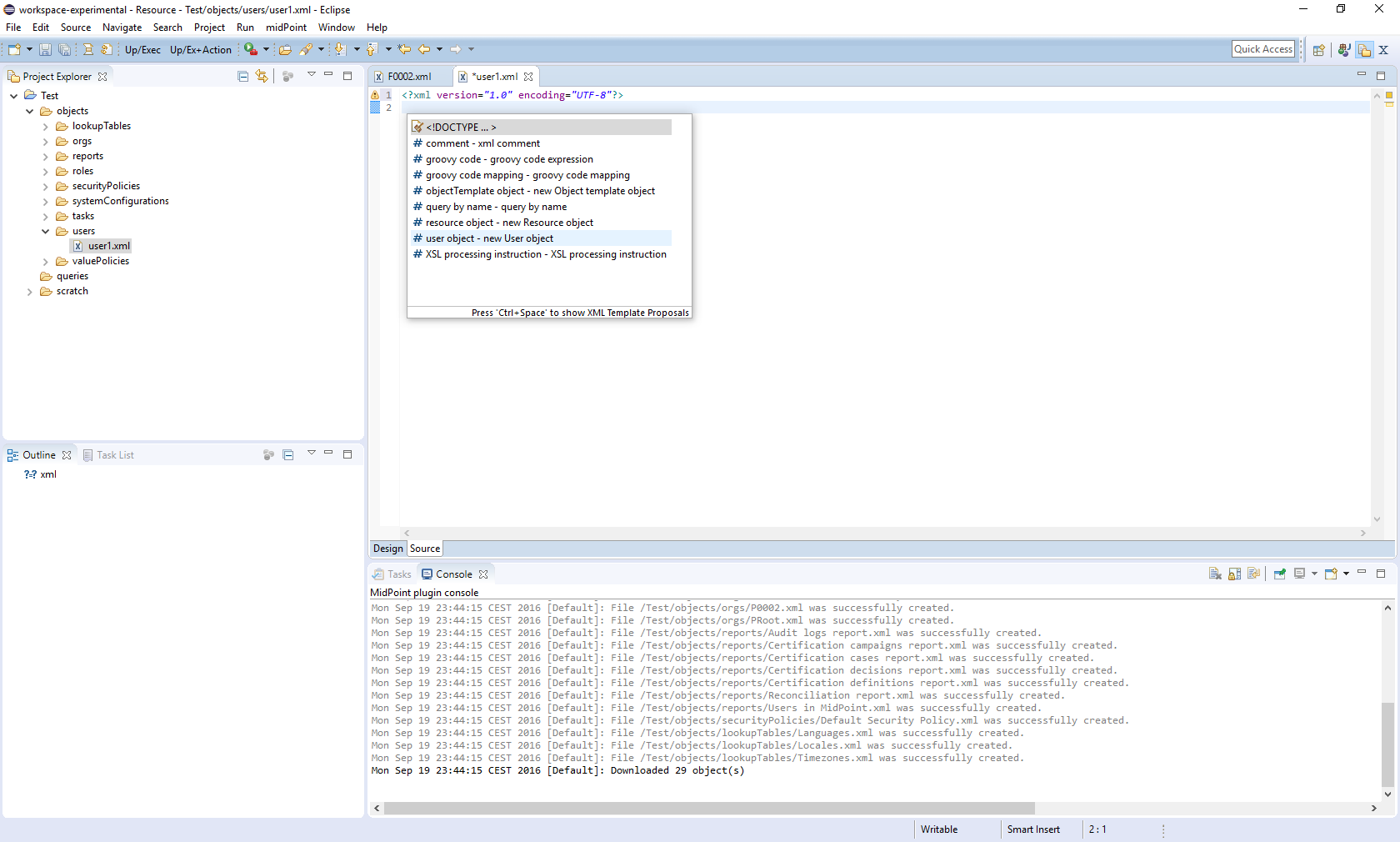The width and height of the screenshot is (1400, 842).
Task: Click the Up/Exec button
Action: tap(142, 50)
